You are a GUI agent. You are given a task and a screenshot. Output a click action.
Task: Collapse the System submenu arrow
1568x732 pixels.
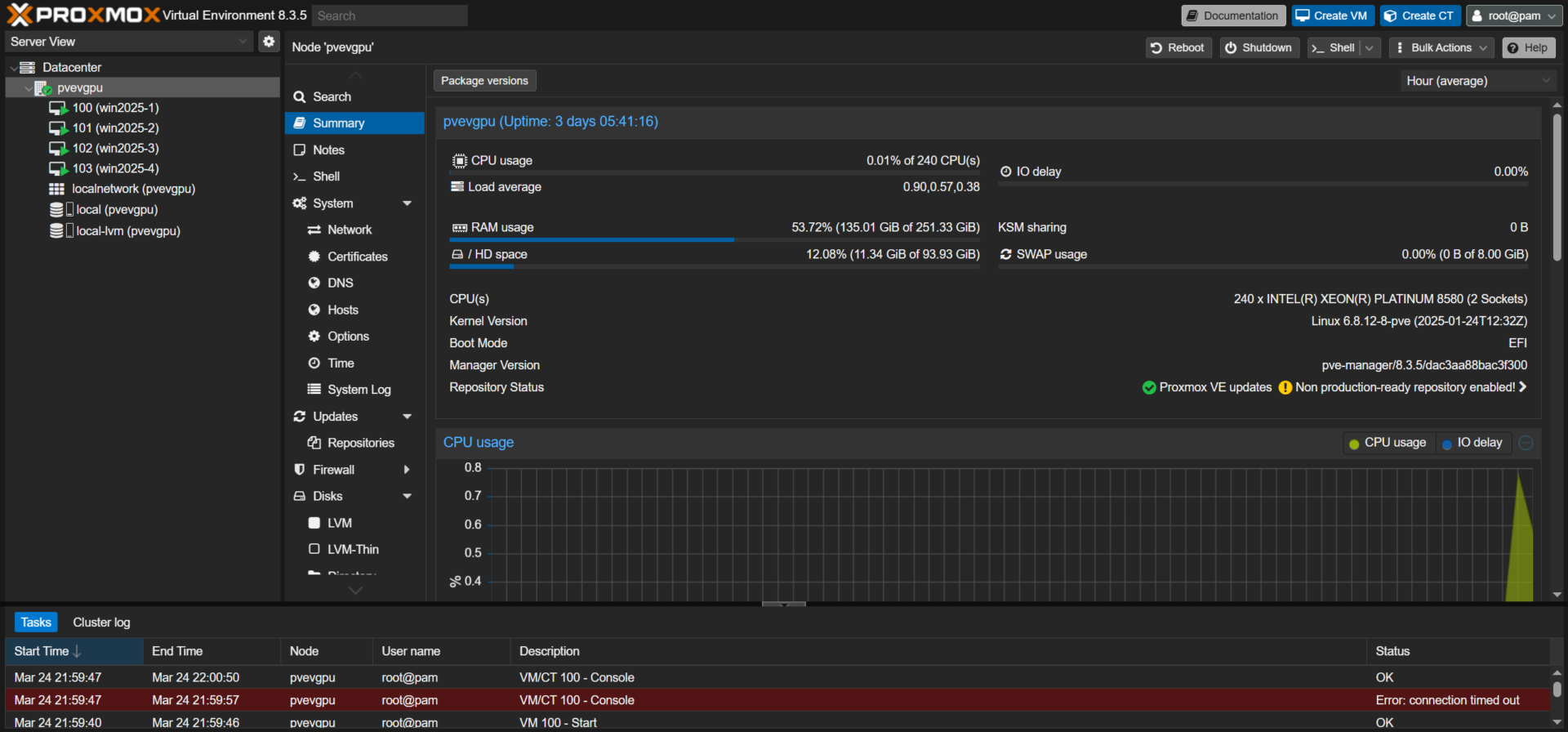tap(408, 203)
